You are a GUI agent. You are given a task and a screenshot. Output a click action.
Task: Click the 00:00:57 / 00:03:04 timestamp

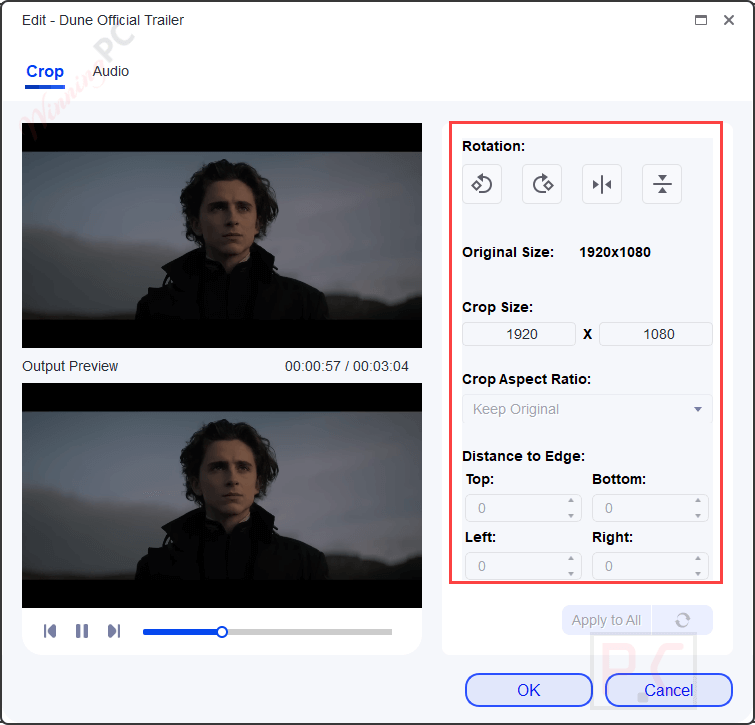point(347,366)
